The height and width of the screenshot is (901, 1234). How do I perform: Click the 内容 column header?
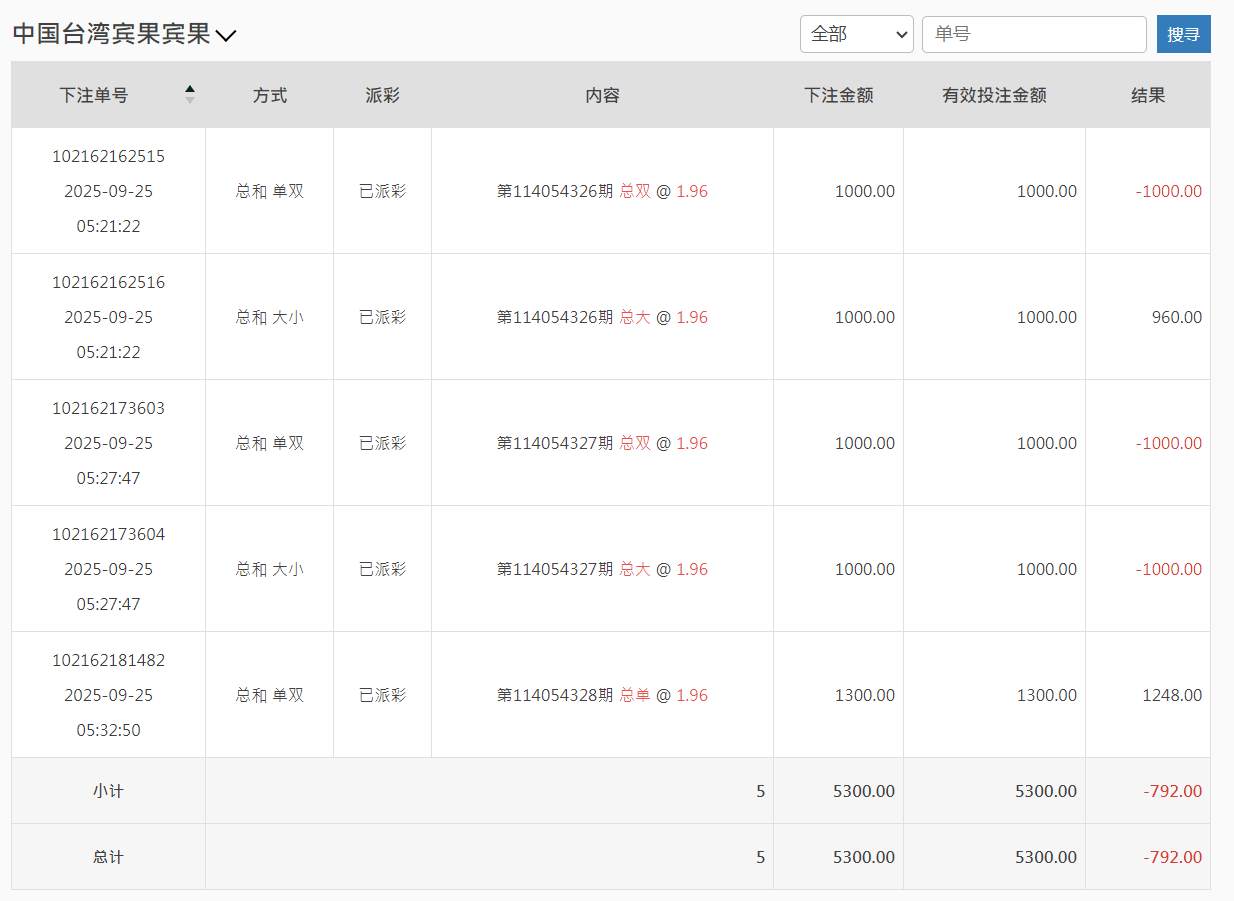click(x=602, y=95)
